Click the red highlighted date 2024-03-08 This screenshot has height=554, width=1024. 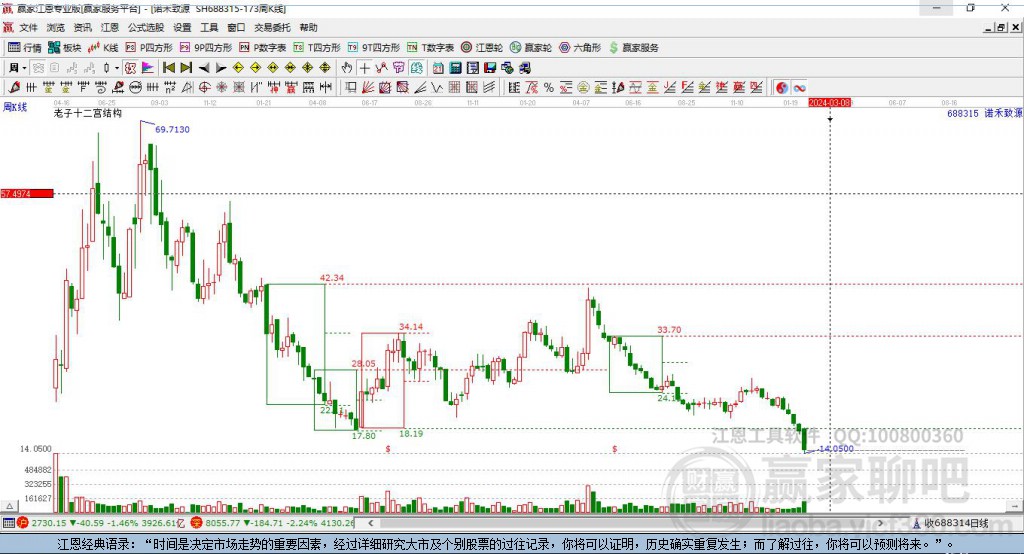coord(829,103)
